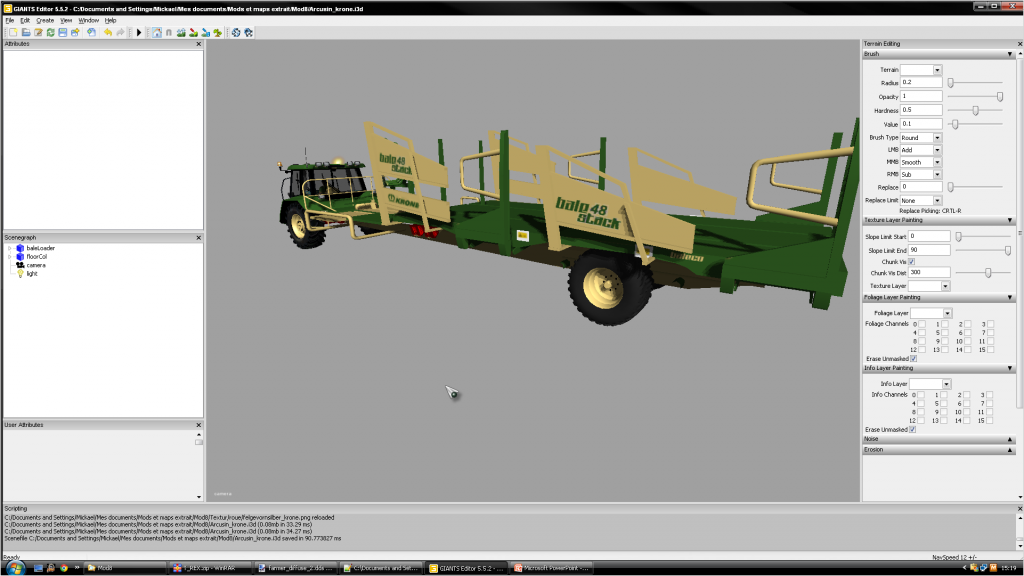Screen dimensions: 1024x576
Task: Open the File menu
Action: [10, 20]
